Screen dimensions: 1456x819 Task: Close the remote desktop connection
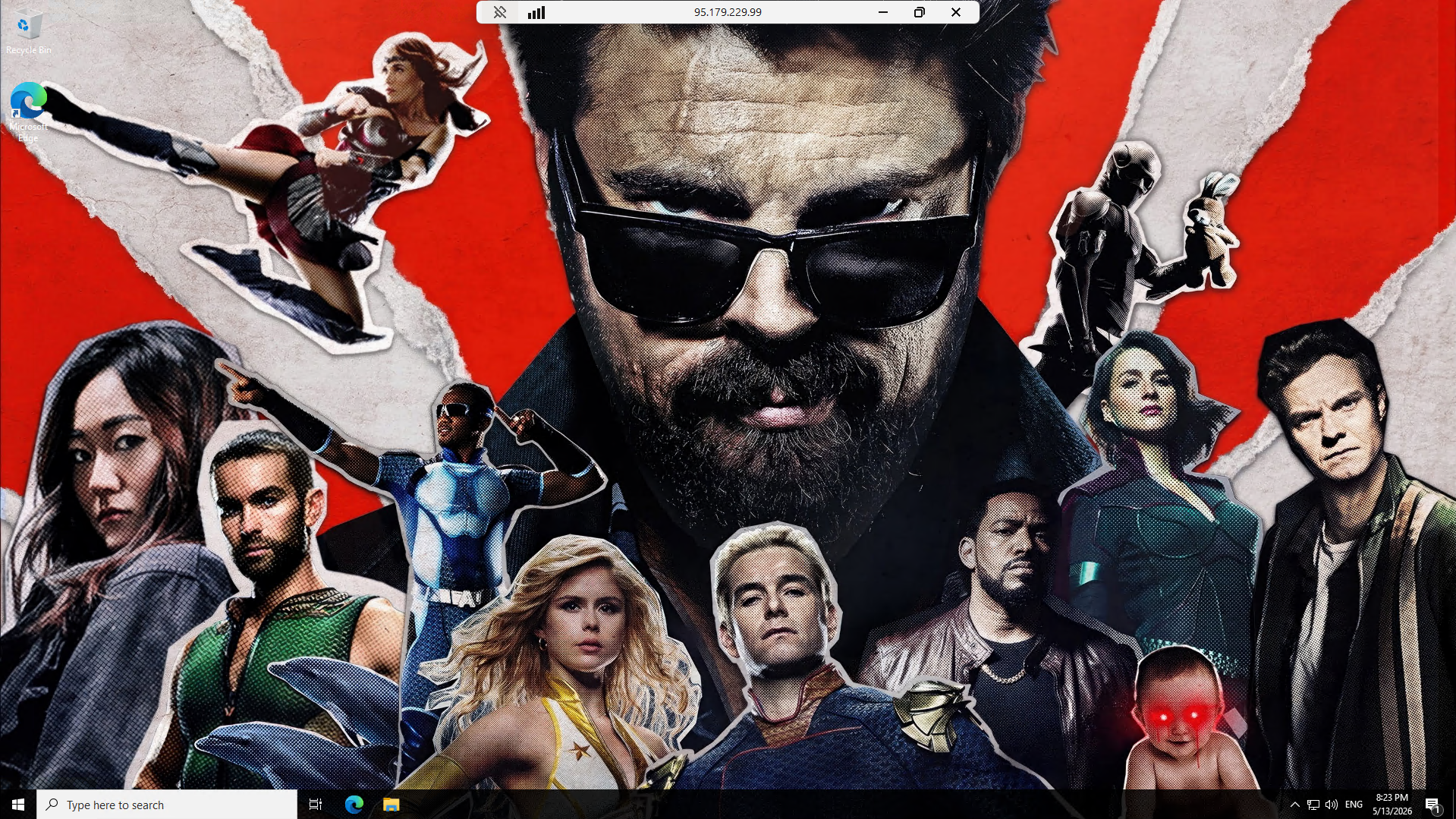956,12
